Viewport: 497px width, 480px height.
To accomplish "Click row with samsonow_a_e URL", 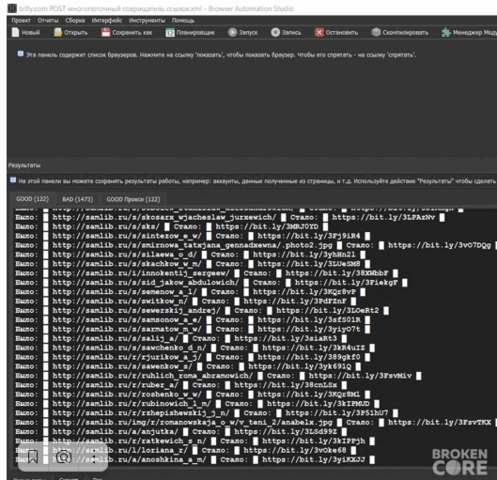I will 193,320.
